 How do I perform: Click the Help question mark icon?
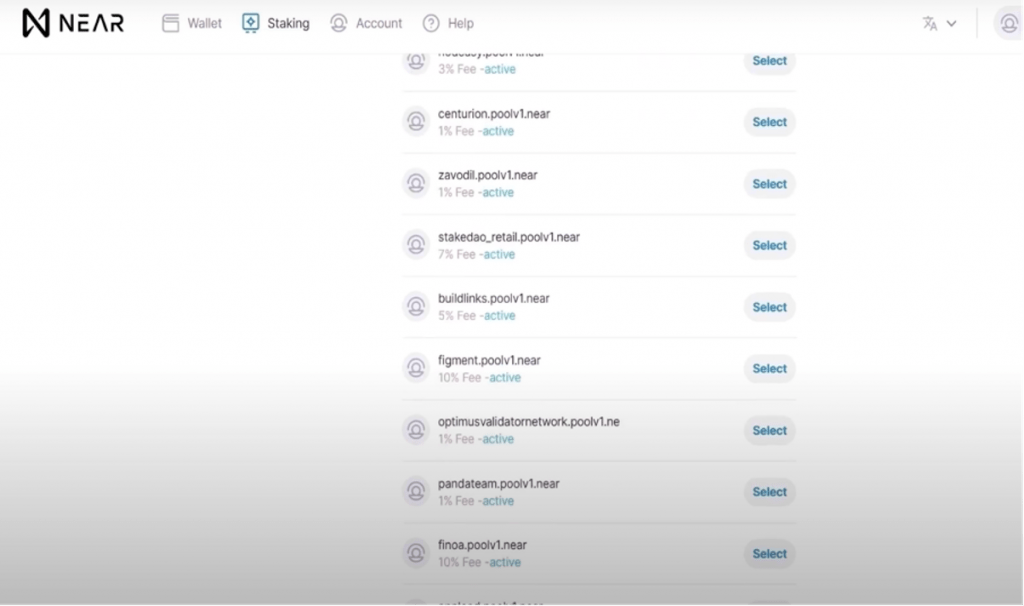(x=431, y=23)
